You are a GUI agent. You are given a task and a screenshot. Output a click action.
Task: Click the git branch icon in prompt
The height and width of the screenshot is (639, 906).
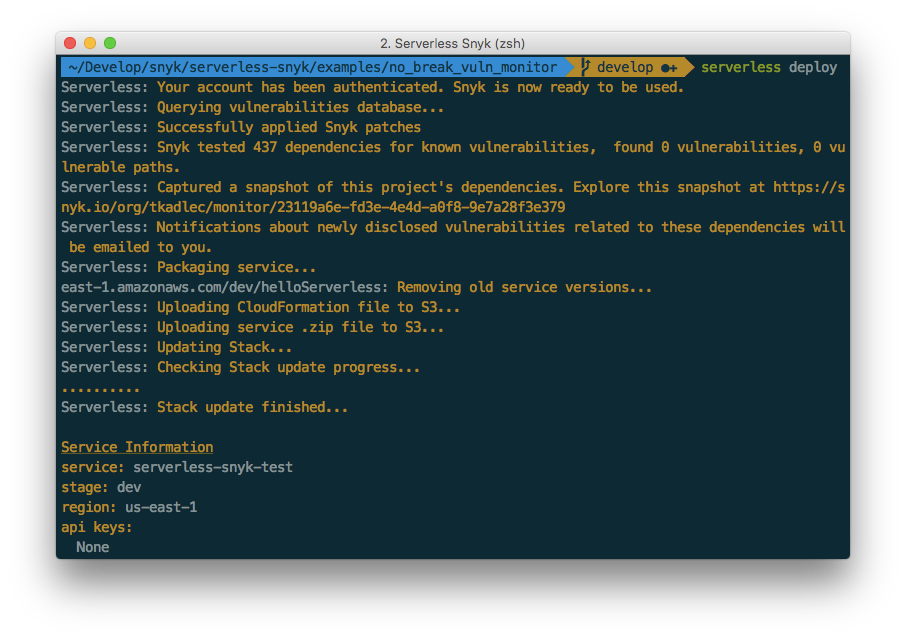click(x=585, y=67)
